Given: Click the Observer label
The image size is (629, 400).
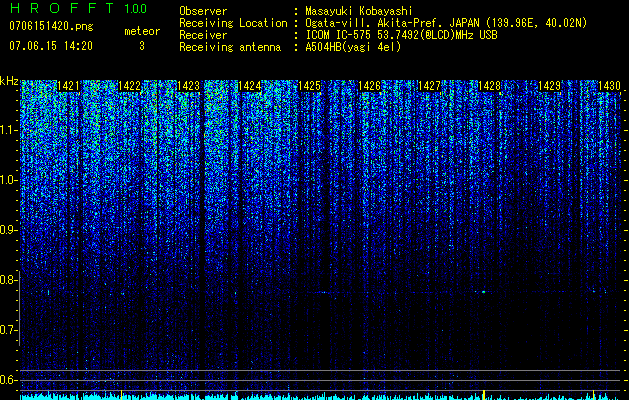Looking at the screenshot, I should click(203, 11).
